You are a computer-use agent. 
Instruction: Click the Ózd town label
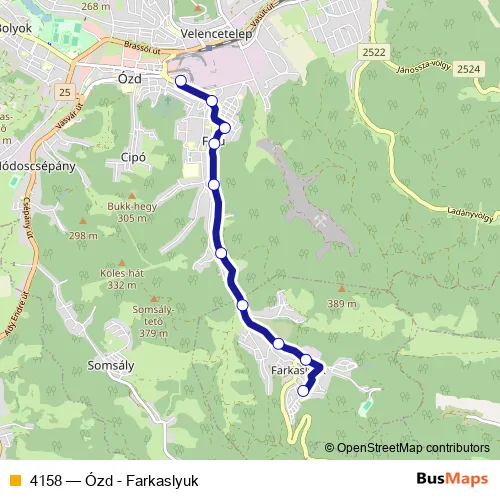coord(130,79)
